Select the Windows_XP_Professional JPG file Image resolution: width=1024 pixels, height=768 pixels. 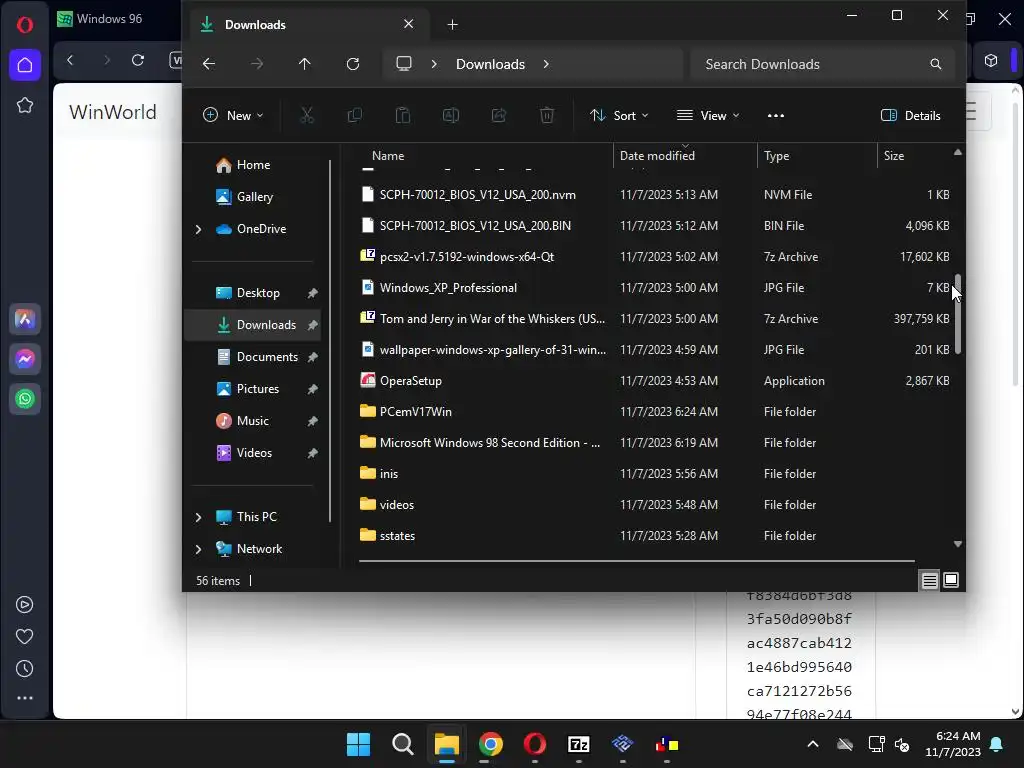point(655,288)
